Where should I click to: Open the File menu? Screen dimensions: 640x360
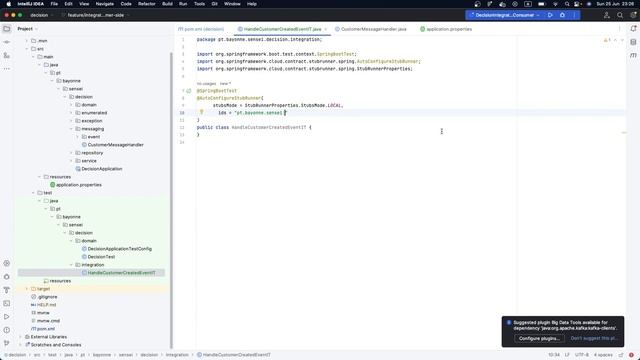[x=54, y=4]
